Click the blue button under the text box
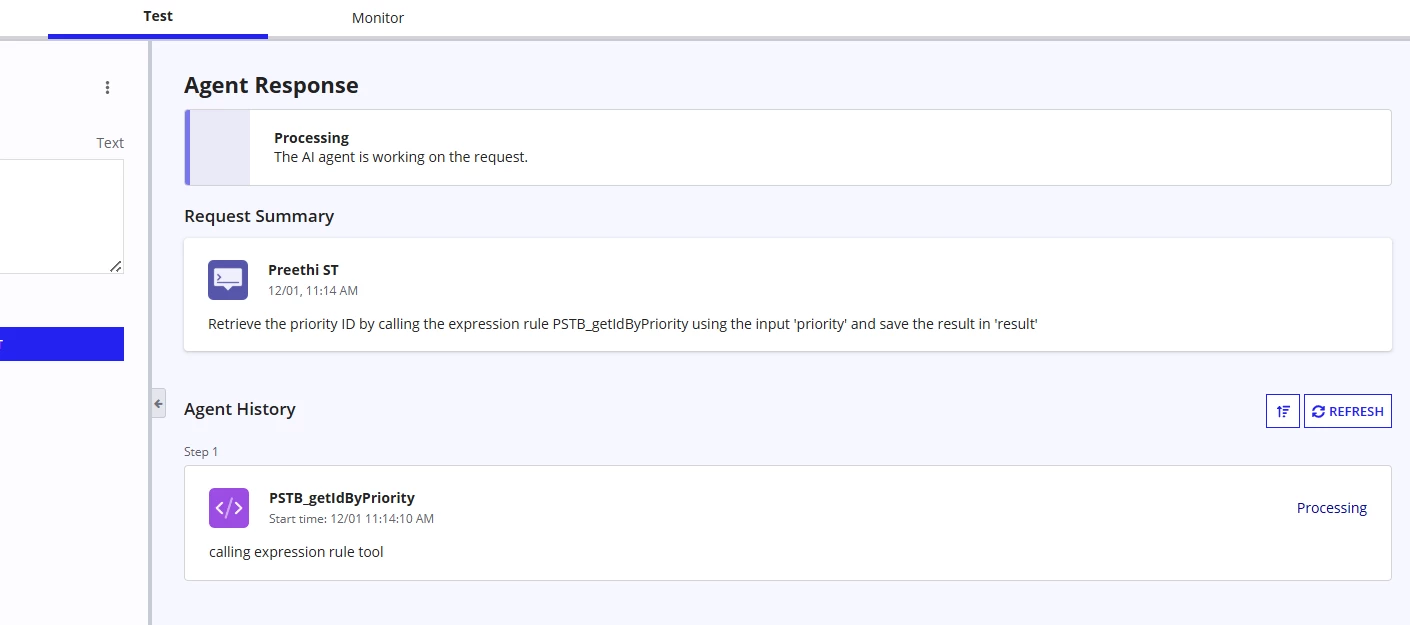This screenshot has height=625, width=1410. click(x=62, y=344)
